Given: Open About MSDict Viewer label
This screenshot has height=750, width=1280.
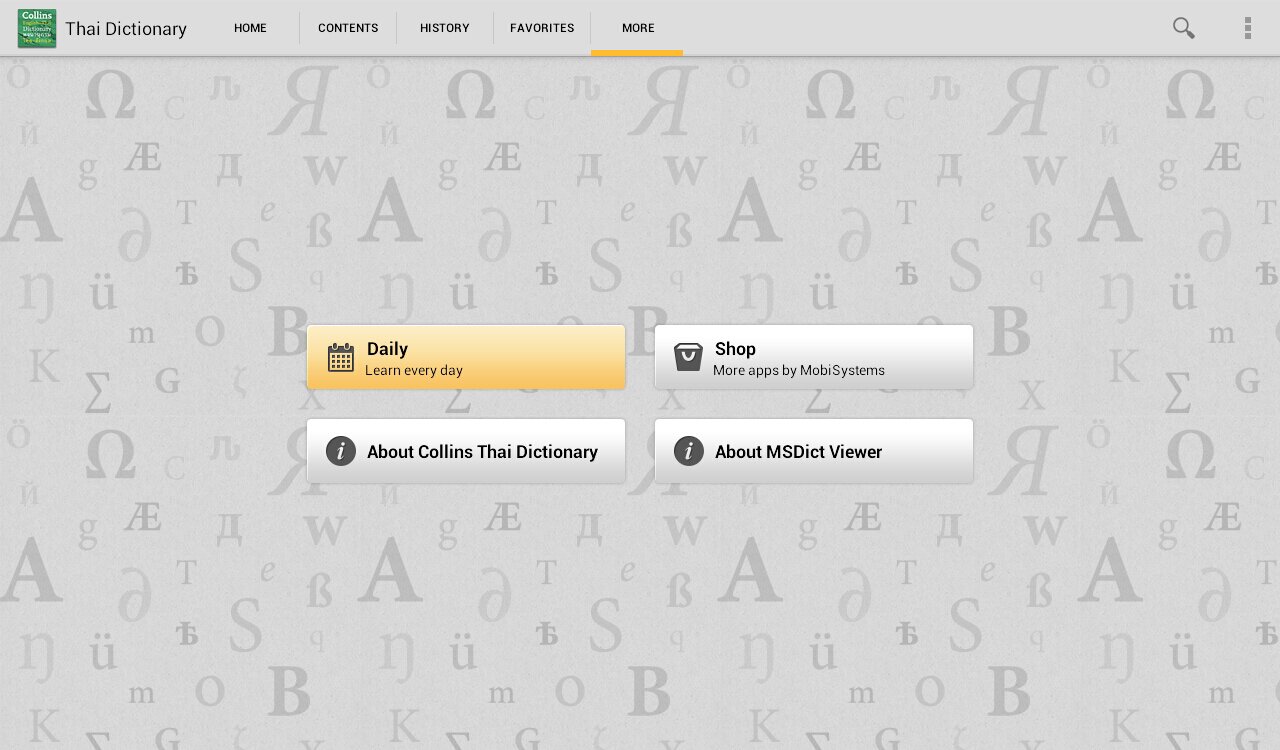Looking at the screenshot, I should coord(798,452).
